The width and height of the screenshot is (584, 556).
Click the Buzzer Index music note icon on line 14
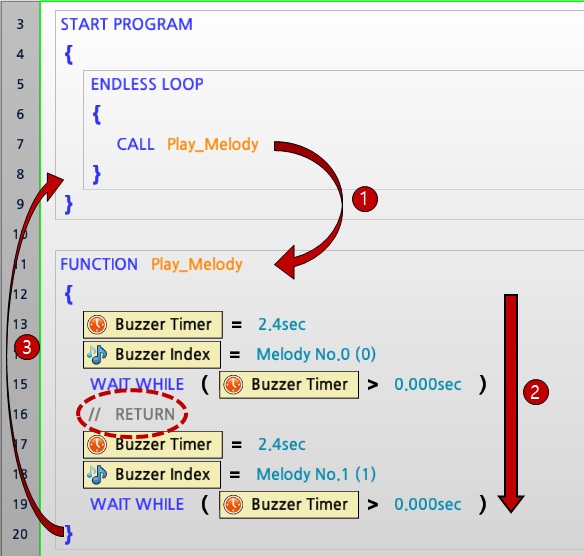pyautogui.click(x=97, y=354)
